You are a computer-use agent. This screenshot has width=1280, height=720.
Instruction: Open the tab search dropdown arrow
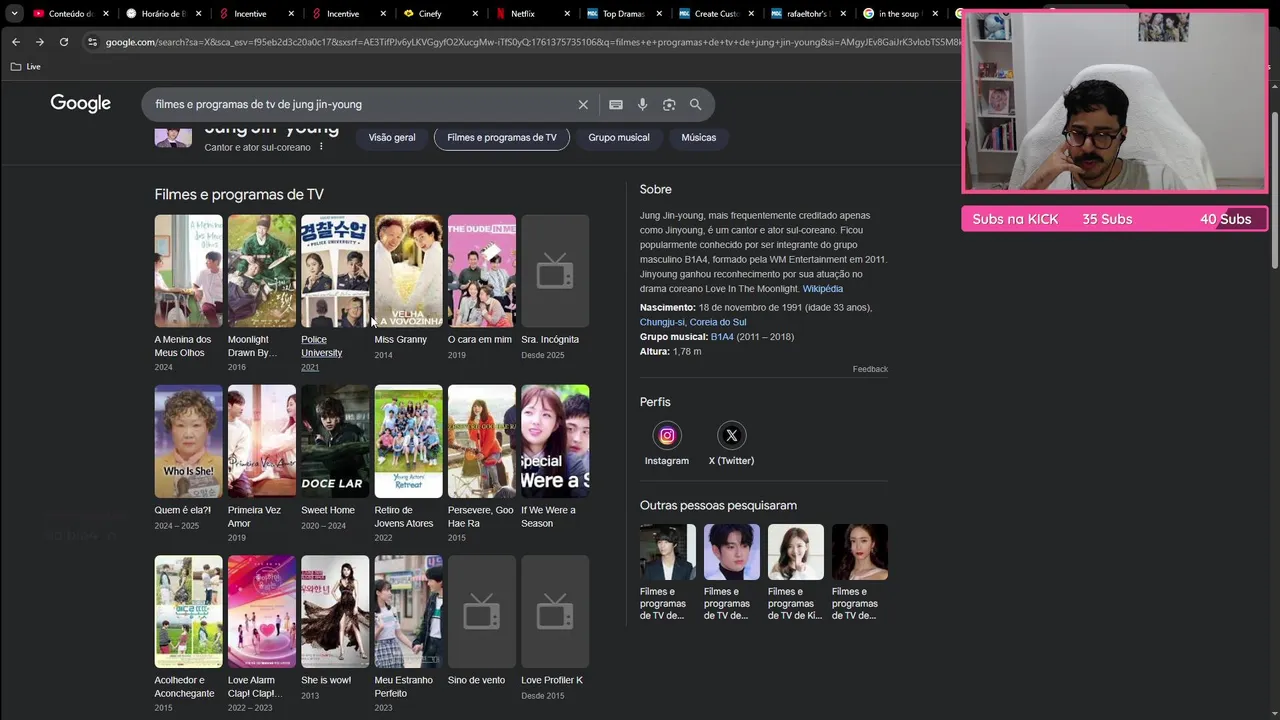[x=14, y=14]
